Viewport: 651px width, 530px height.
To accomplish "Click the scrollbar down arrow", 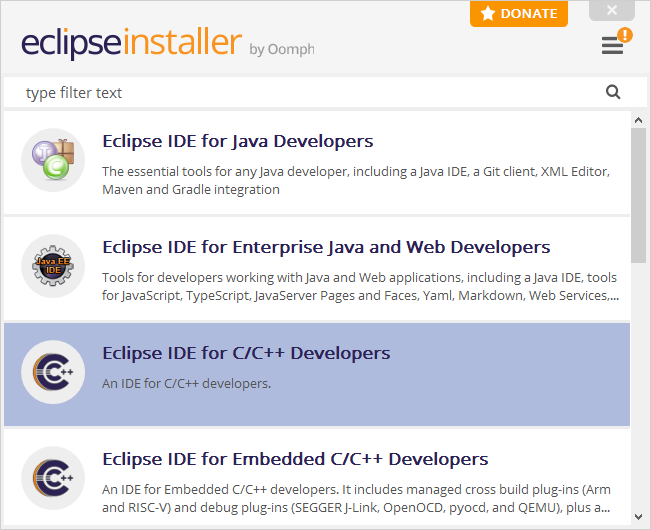I will click(x=639, y=517).
